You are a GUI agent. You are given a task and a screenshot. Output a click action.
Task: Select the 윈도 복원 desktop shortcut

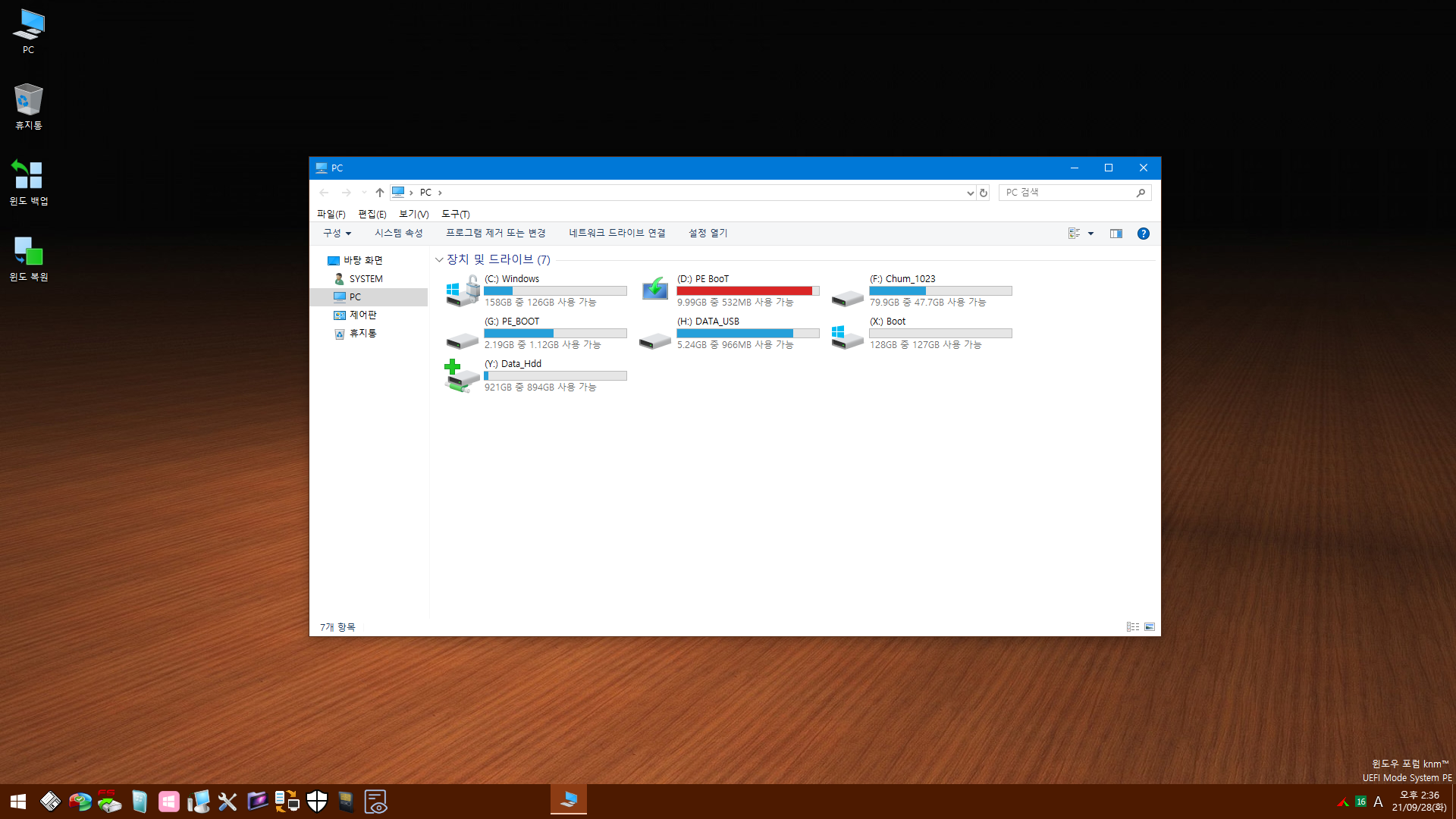[28, 258]
